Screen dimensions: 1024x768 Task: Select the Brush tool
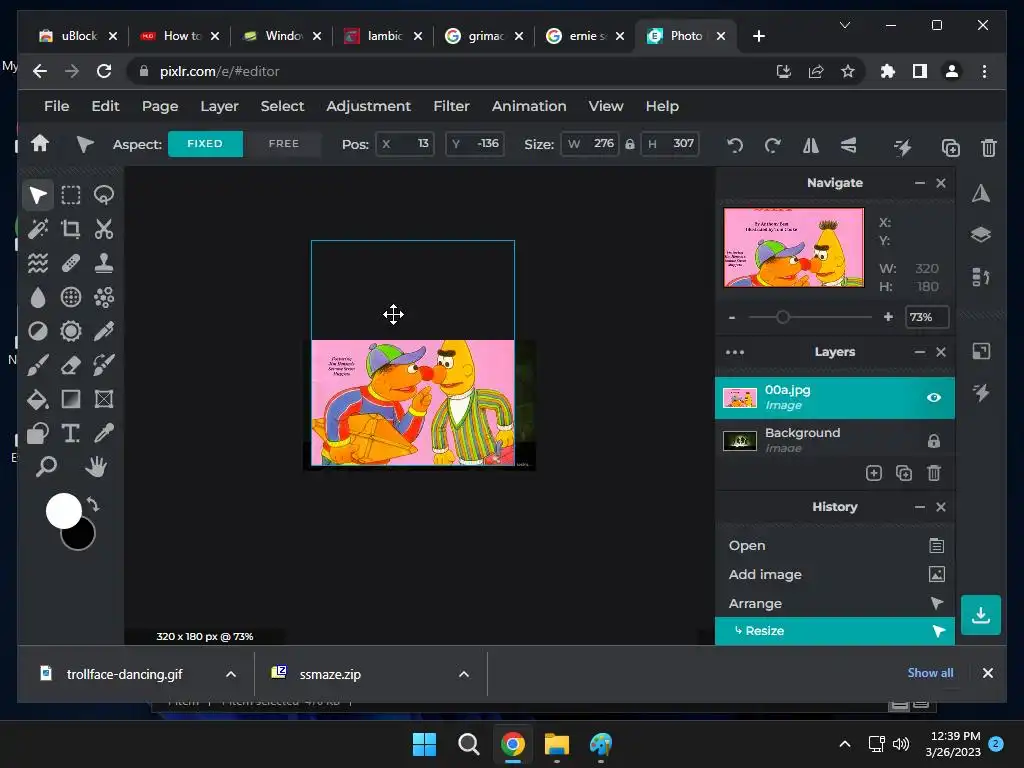tap(38, 365)
